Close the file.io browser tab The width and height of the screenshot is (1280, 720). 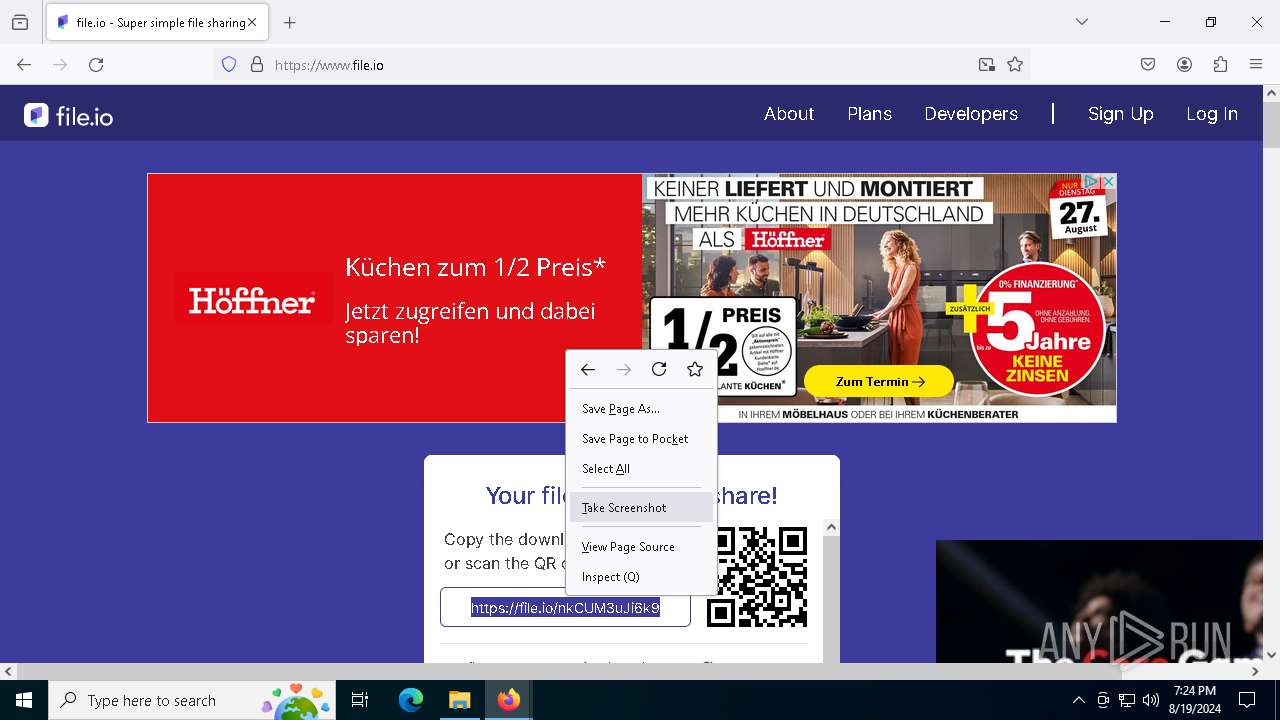coord(252,22)
